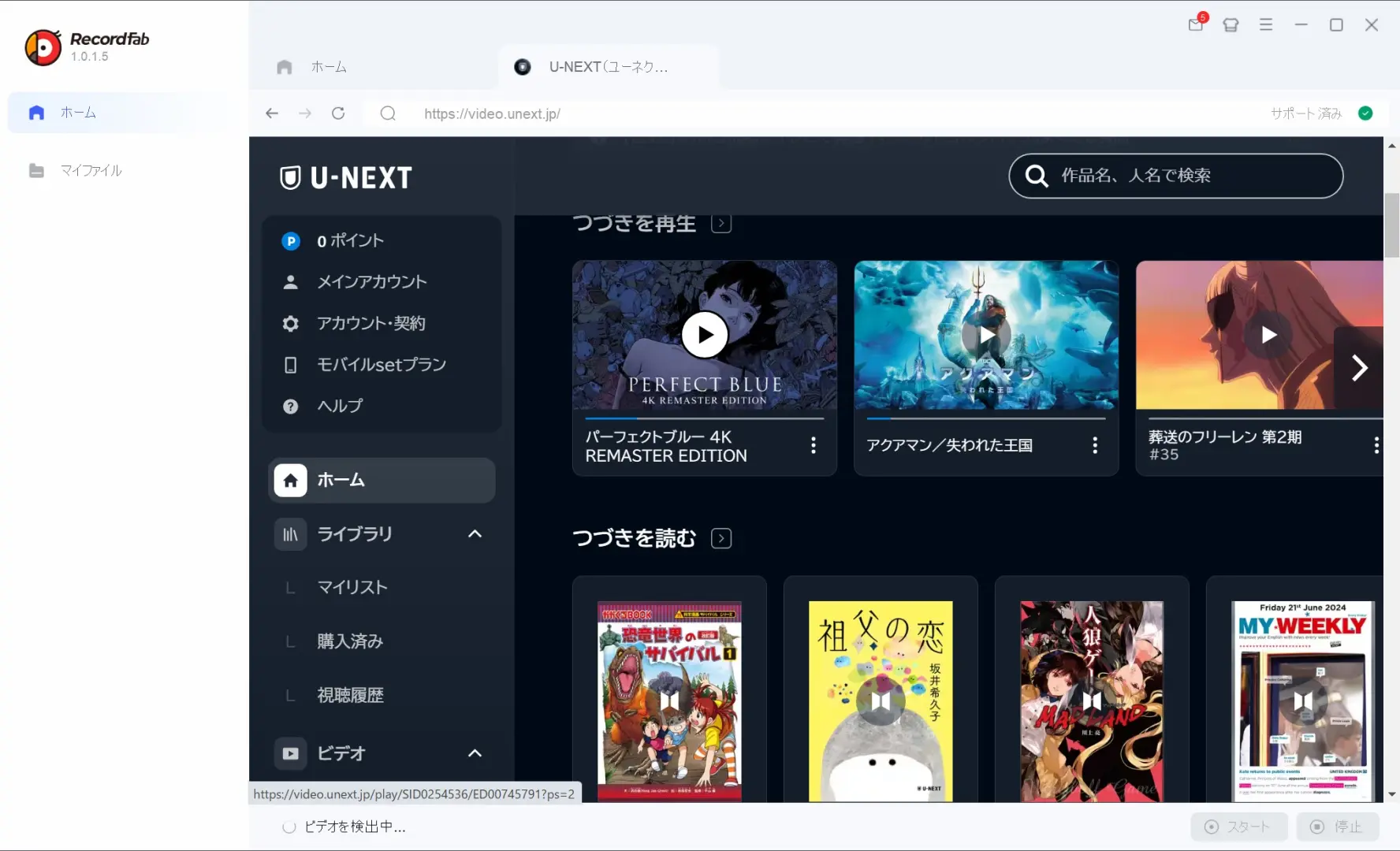
Task: Click the ビデオ video icon
Action: point(290,753)
